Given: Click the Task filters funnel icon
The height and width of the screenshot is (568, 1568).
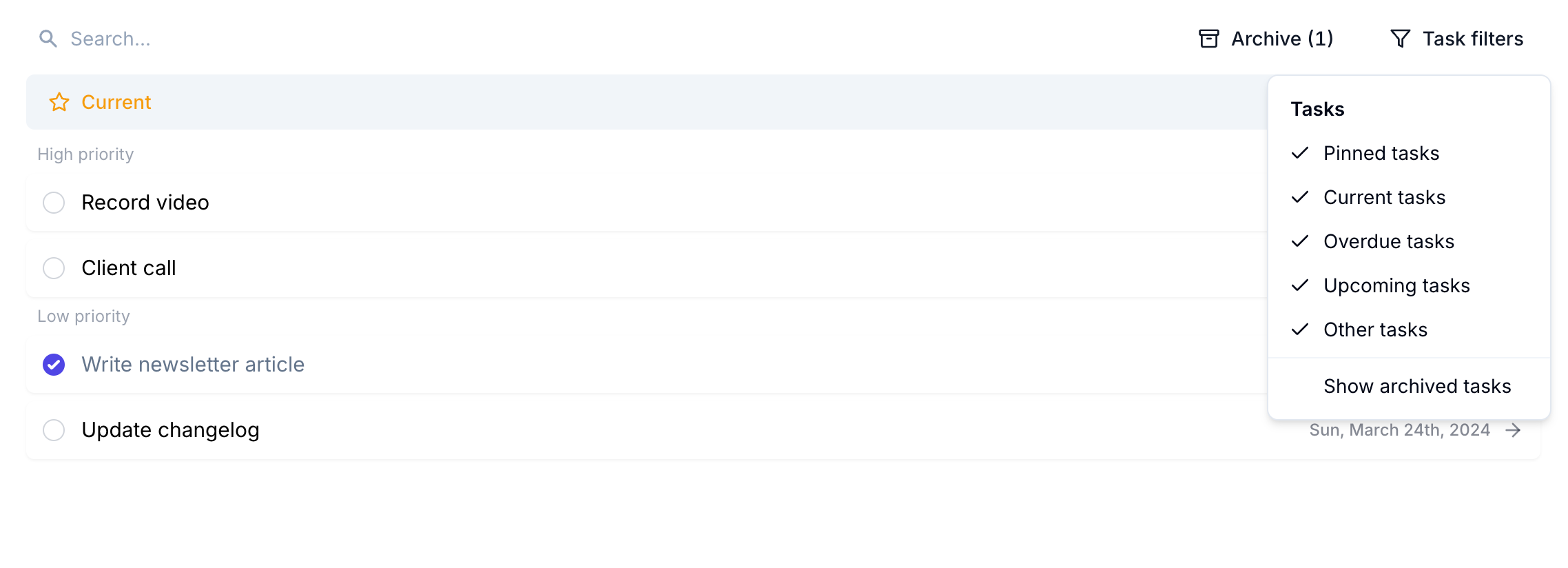Looking at the screenshot, I should pyautogui.click(x=1400, y=39).
